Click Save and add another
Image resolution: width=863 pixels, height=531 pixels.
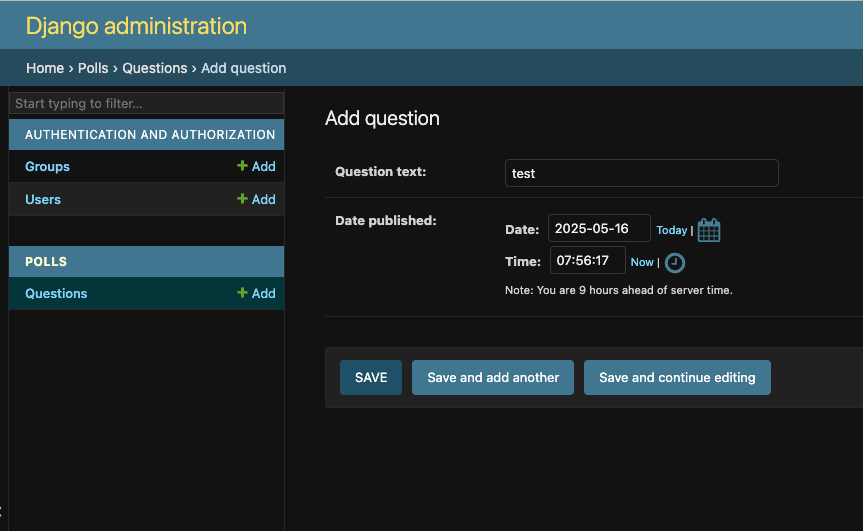[x=493, y=377]
